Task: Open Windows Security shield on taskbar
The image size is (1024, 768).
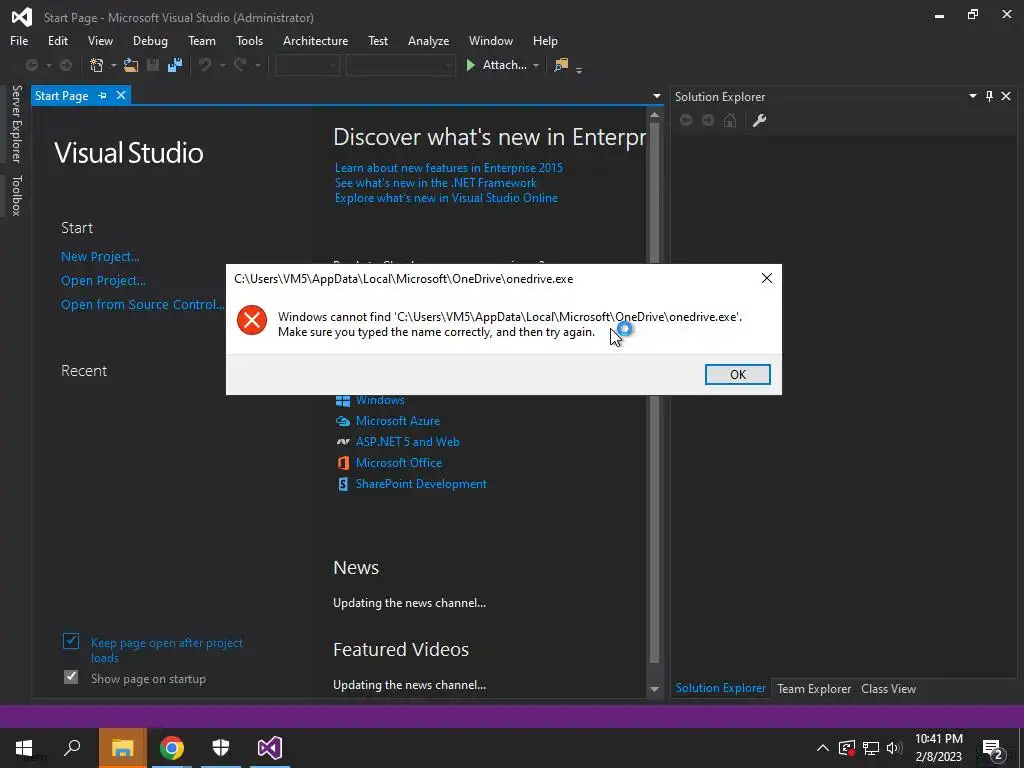Action: coord(221,748)
